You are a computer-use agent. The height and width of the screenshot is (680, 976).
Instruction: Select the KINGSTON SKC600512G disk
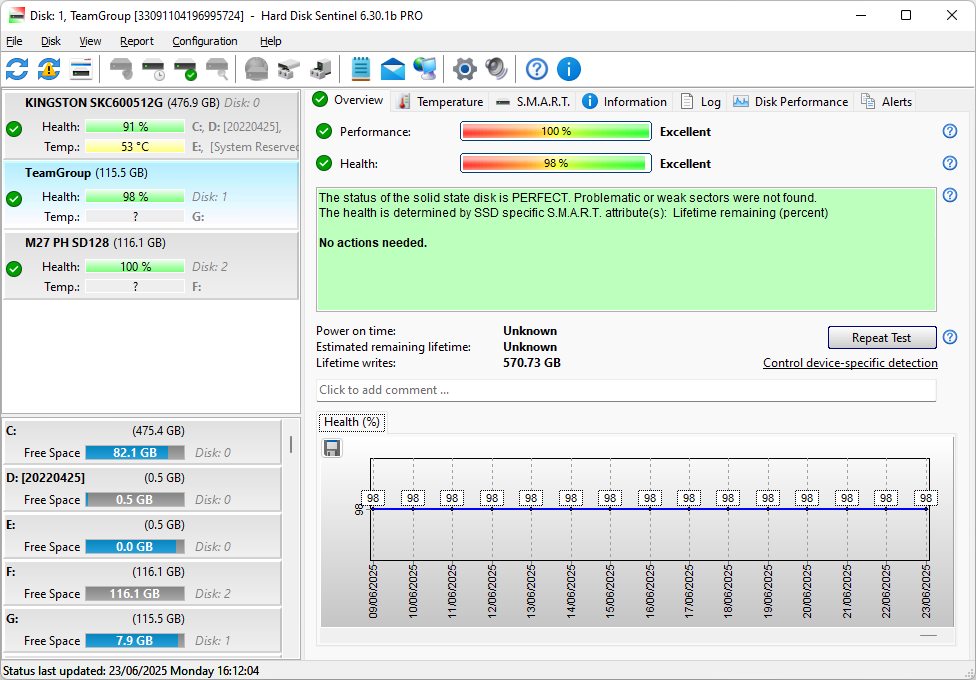click(151, 125)
